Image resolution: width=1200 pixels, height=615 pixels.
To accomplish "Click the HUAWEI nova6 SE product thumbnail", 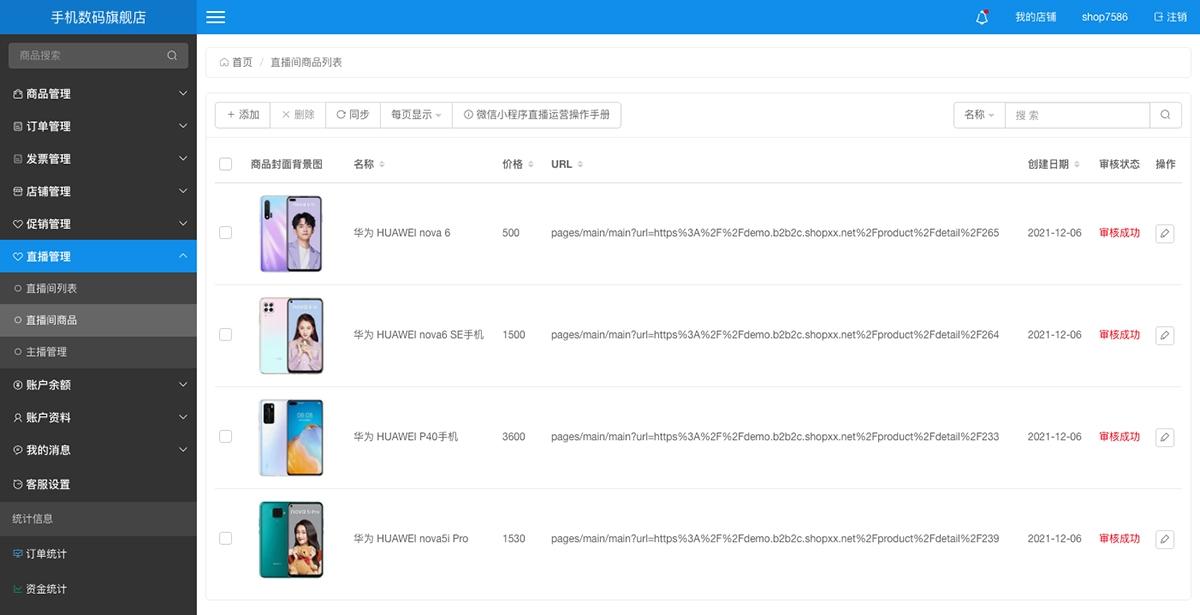I will [x=291, y=335].
